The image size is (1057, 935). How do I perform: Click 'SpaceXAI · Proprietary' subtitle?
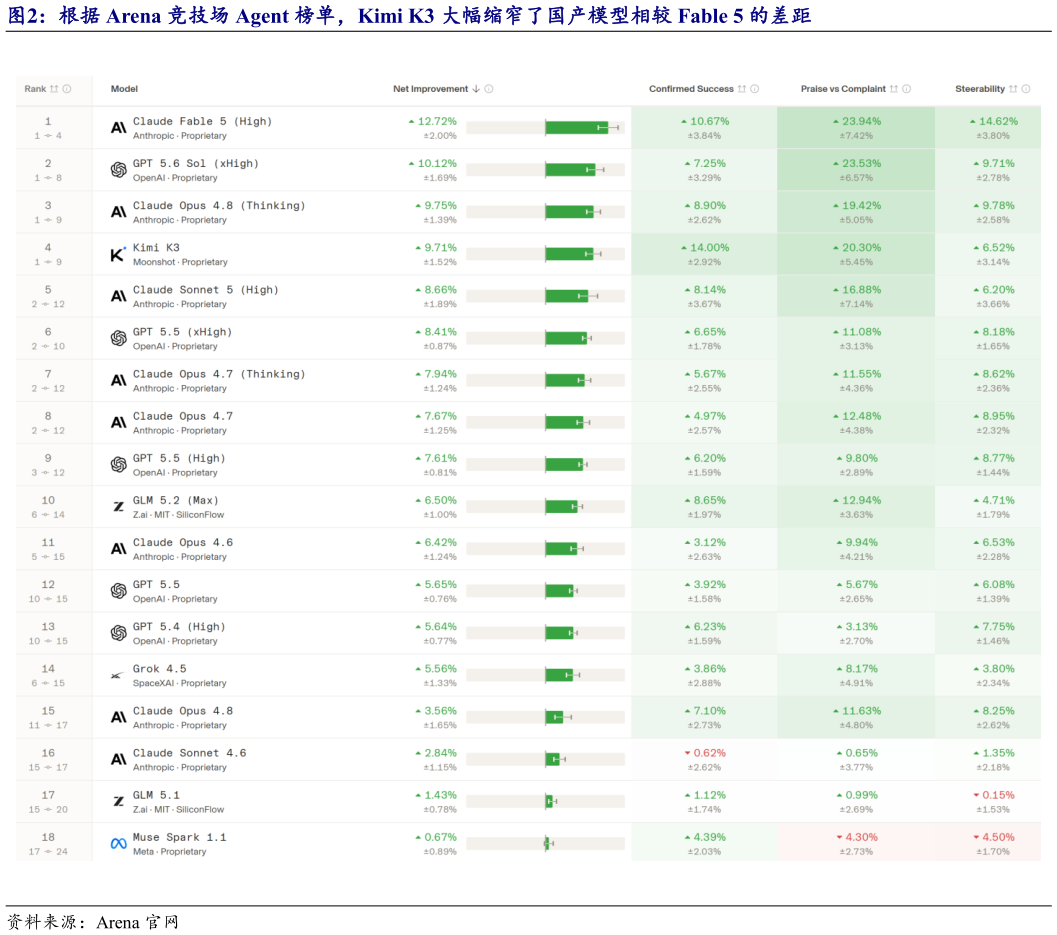(179, 684)
